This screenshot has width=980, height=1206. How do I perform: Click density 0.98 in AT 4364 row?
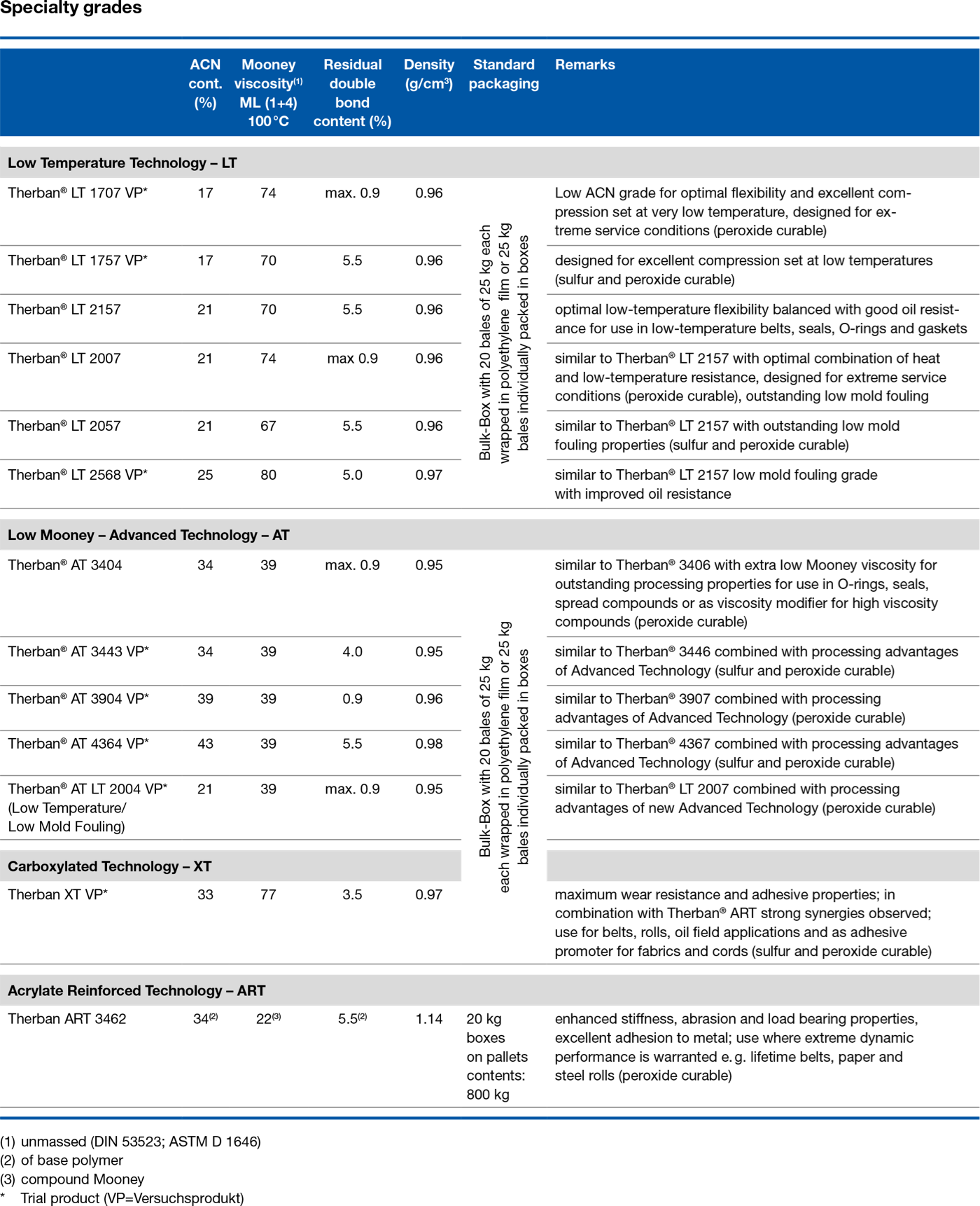coord(429,744)
